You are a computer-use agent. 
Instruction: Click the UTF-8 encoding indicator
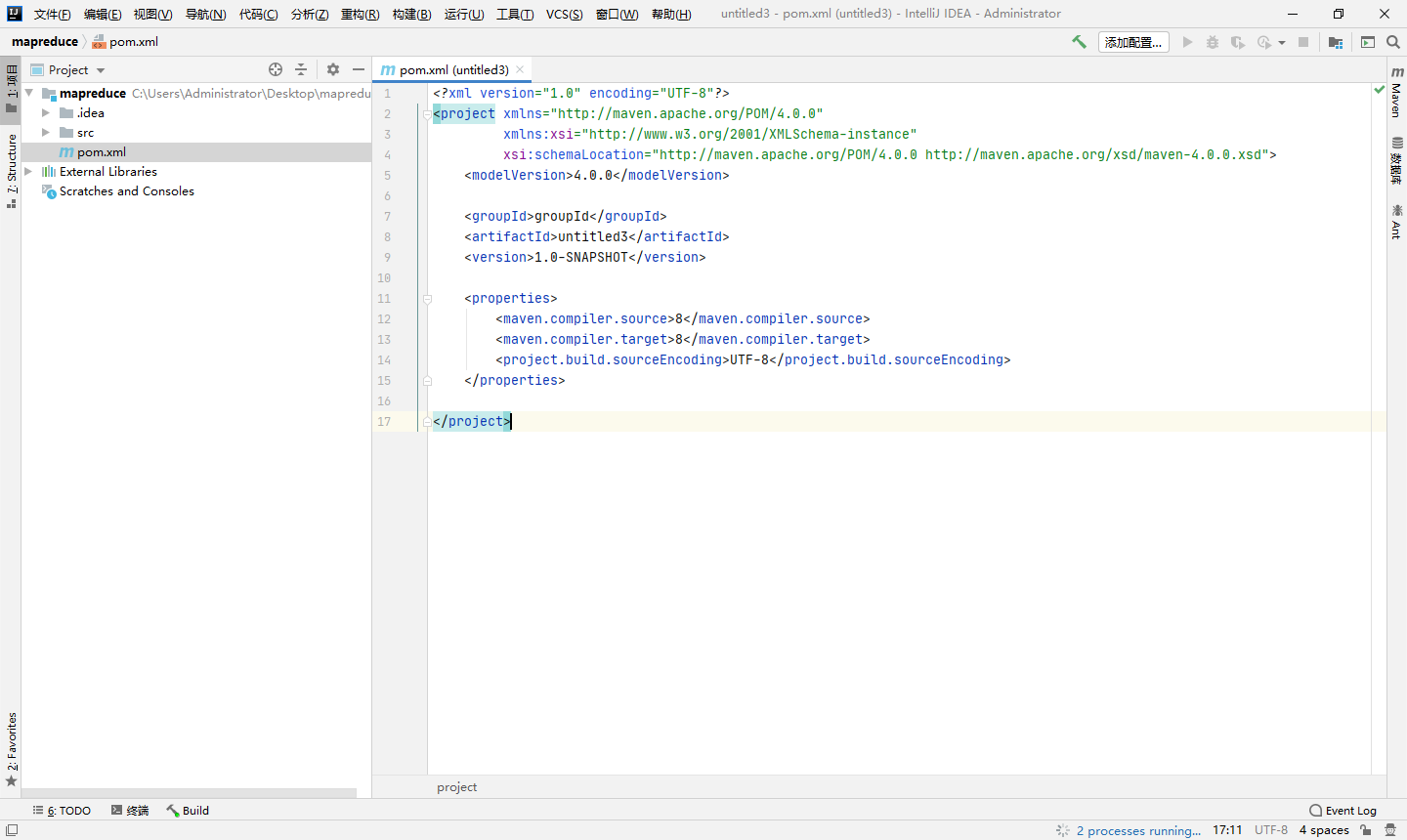[x=1270, y=830]
